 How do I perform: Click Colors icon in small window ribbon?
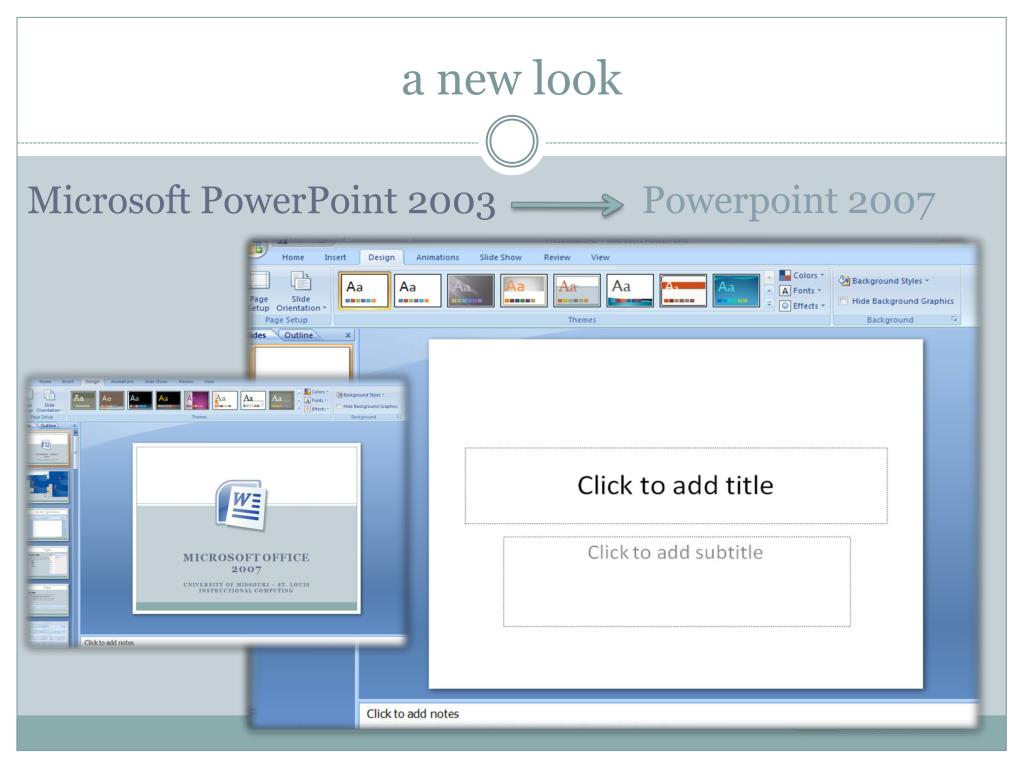[308, 392]
